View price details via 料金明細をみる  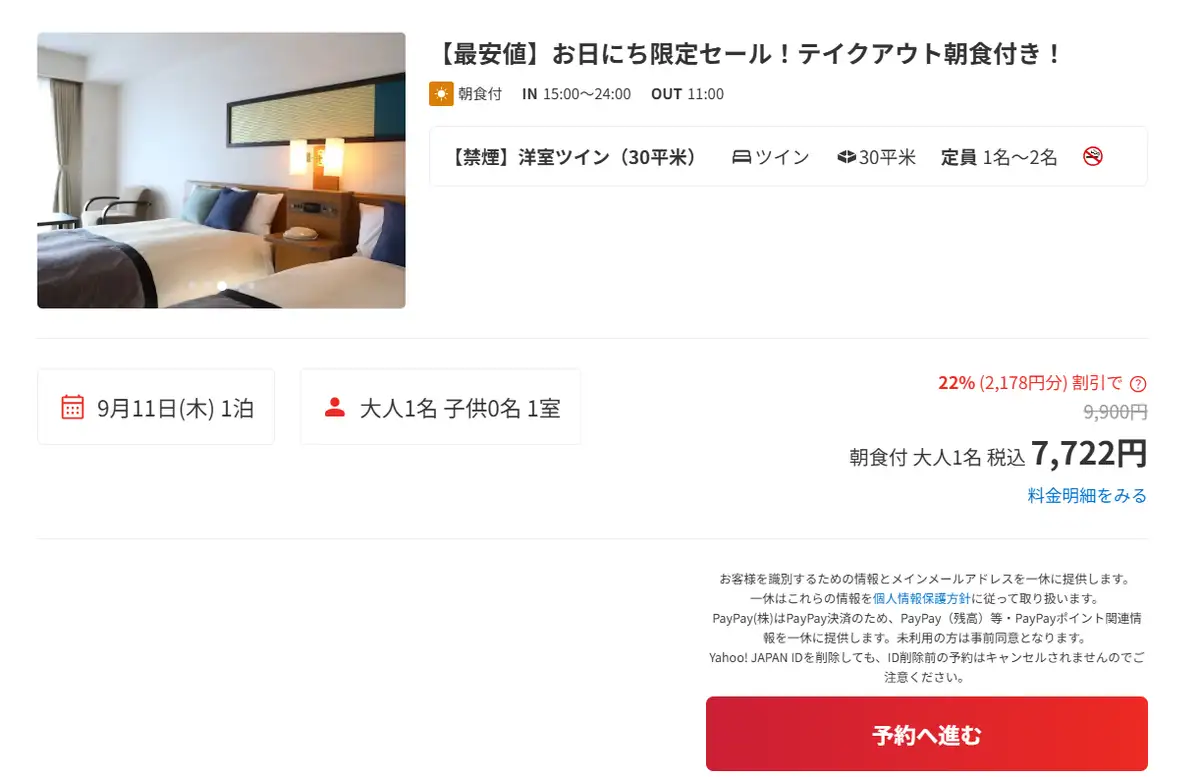(1087, 495)
